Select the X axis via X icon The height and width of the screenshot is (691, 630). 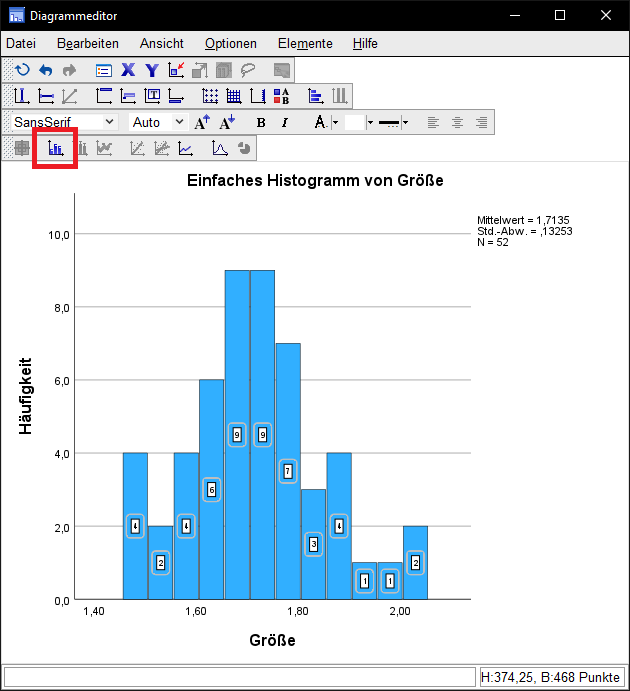point(128,70)
